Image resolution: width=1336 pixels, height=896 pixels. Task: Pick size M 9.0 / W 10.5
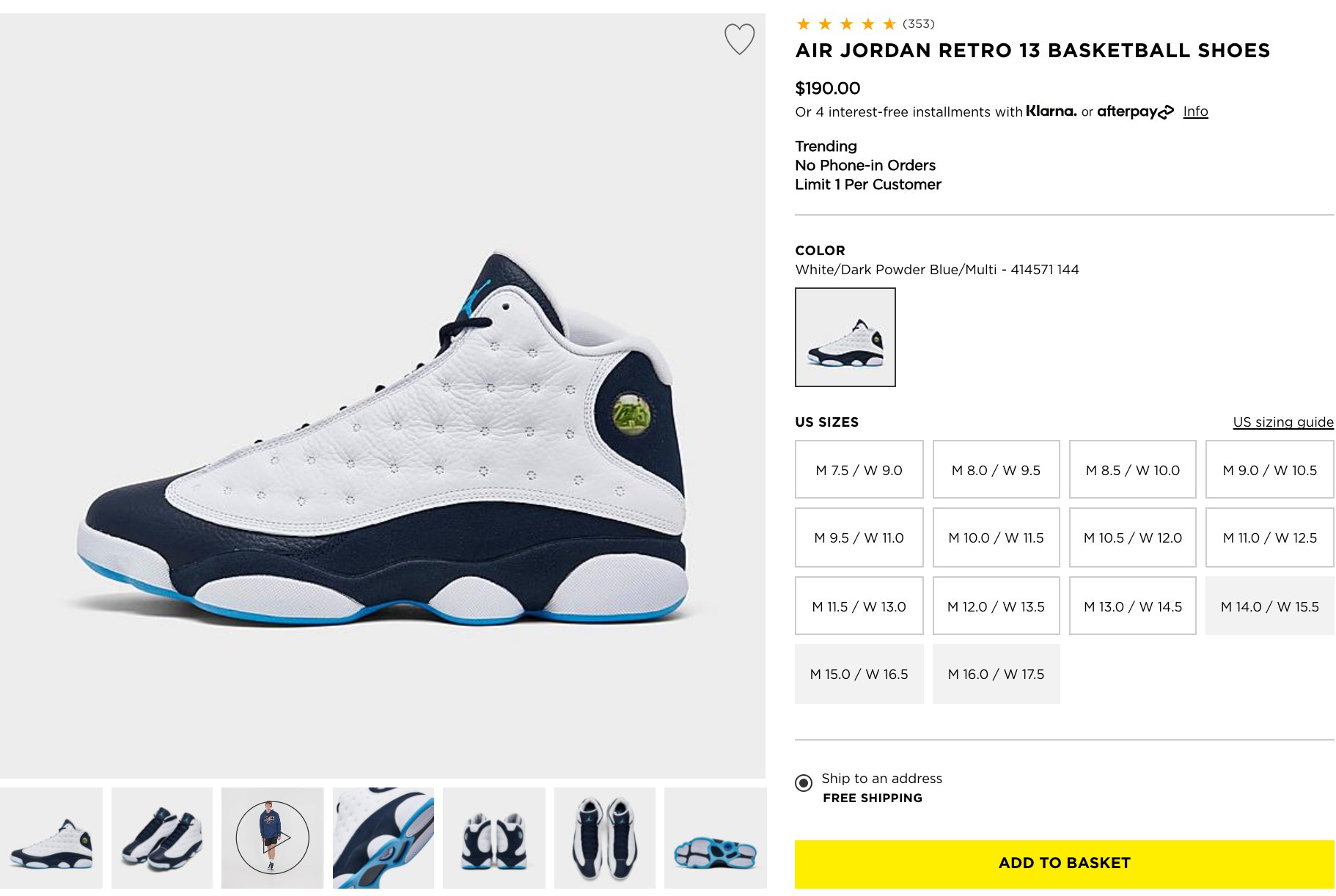pyautogui.click(x=1269, y=470)
